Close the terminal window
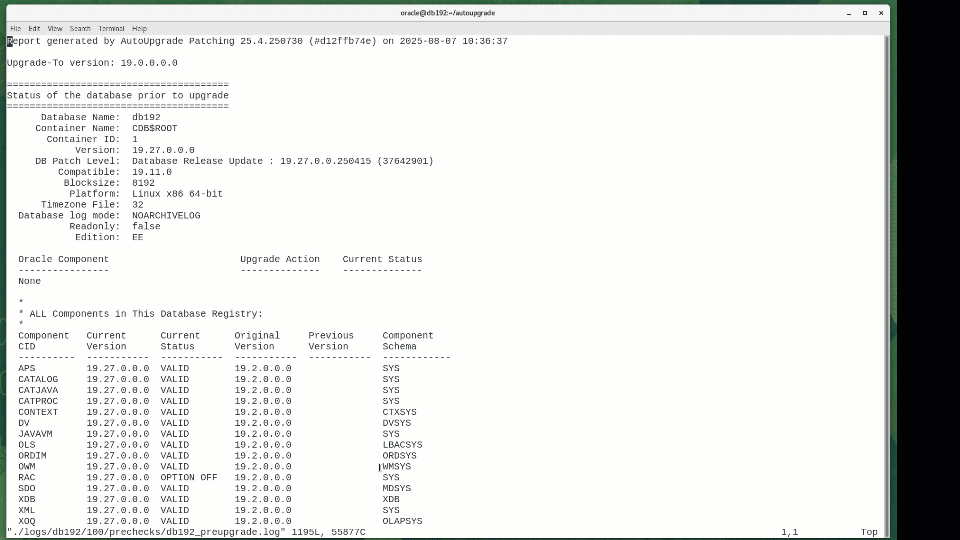This screenshot has width=960, height=540. coord(881,13)
